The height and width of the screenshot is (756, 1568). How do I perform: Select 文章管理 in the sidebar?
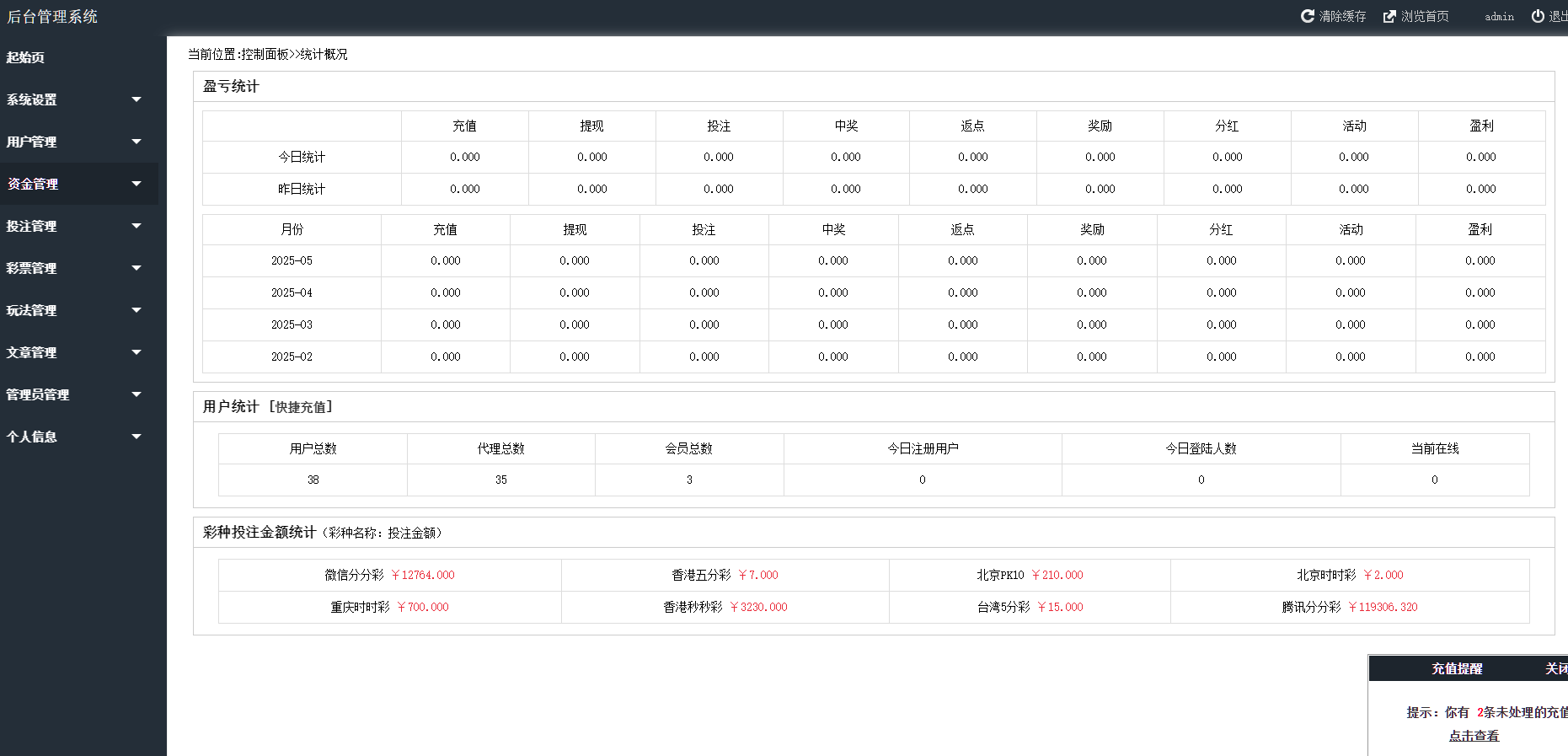pyautogui.click(x=32, y=352)
